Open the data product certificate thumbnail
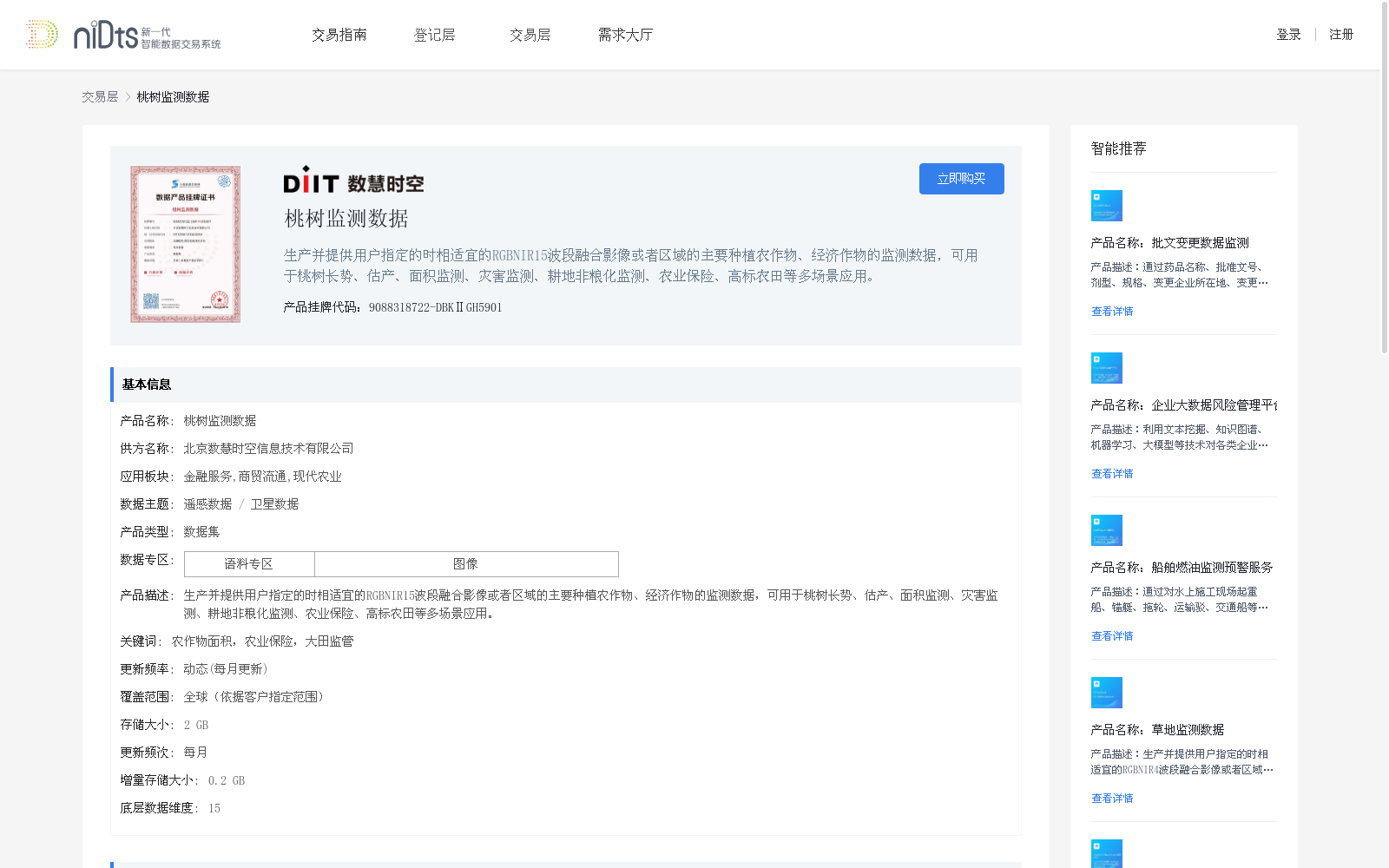Screen dimensions: 1389x868 pos(186,245)
